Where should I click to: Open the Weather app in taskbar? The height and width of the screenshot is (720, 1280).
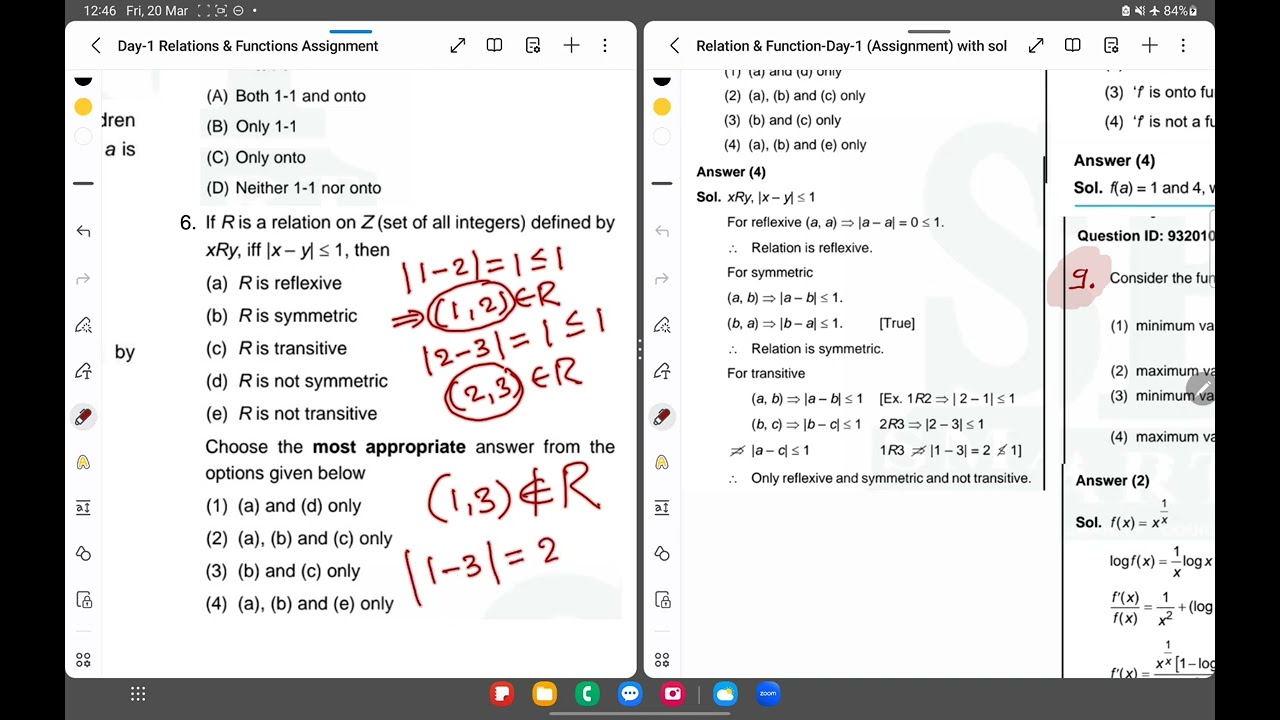[x=726, y=693]
